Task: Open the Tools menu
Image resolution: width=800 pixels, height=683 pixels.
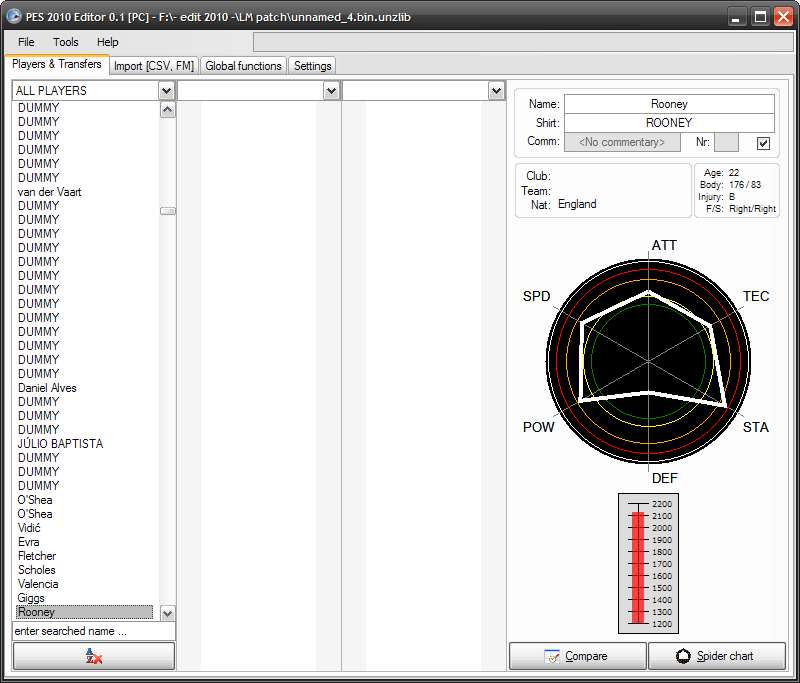Action: tap(66, 42)
